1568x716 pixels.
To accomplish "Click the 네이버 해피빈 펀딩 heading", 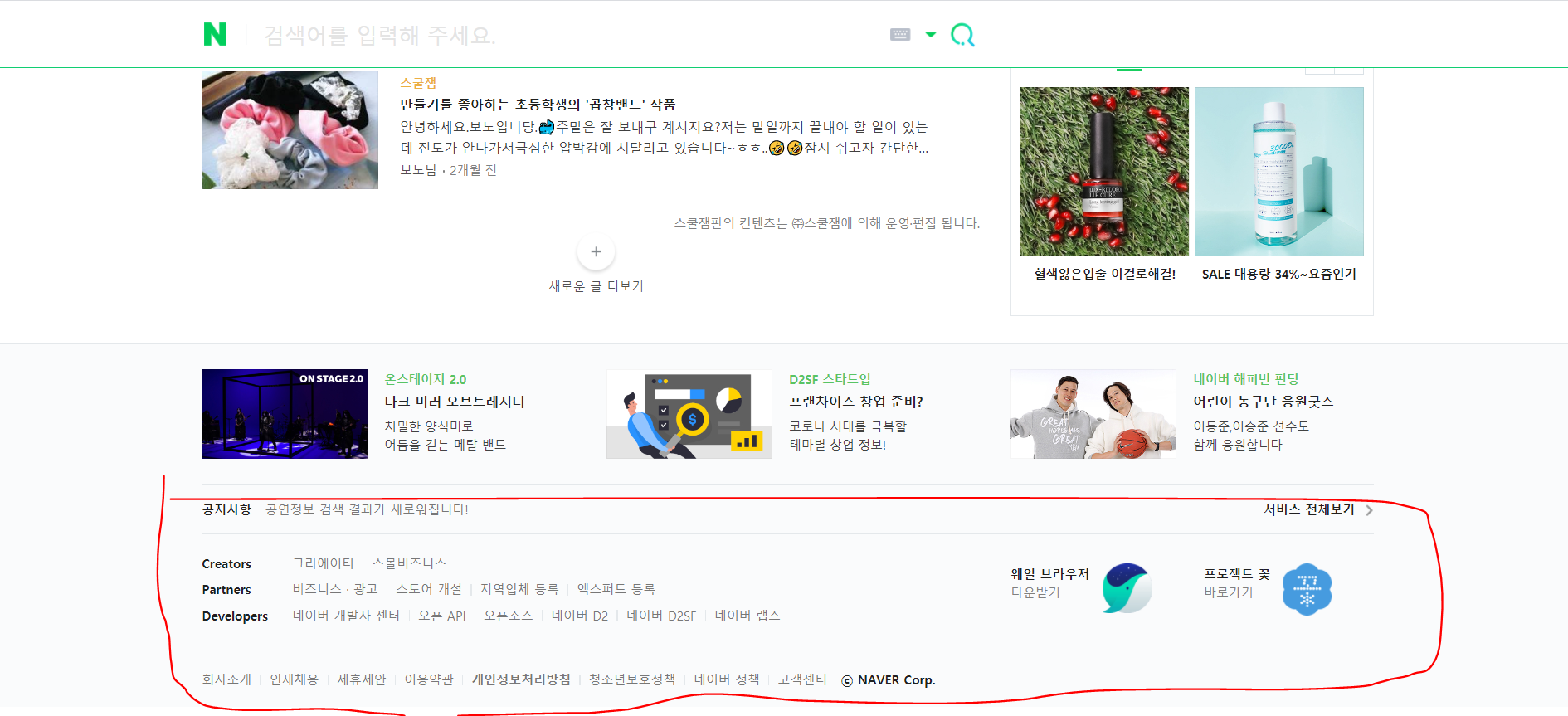I will [x=1246, y=379].
